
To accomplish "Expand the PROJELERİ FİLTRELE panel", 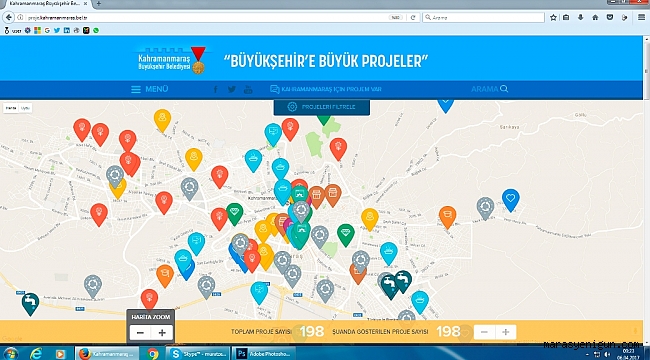I will point(322,107).
